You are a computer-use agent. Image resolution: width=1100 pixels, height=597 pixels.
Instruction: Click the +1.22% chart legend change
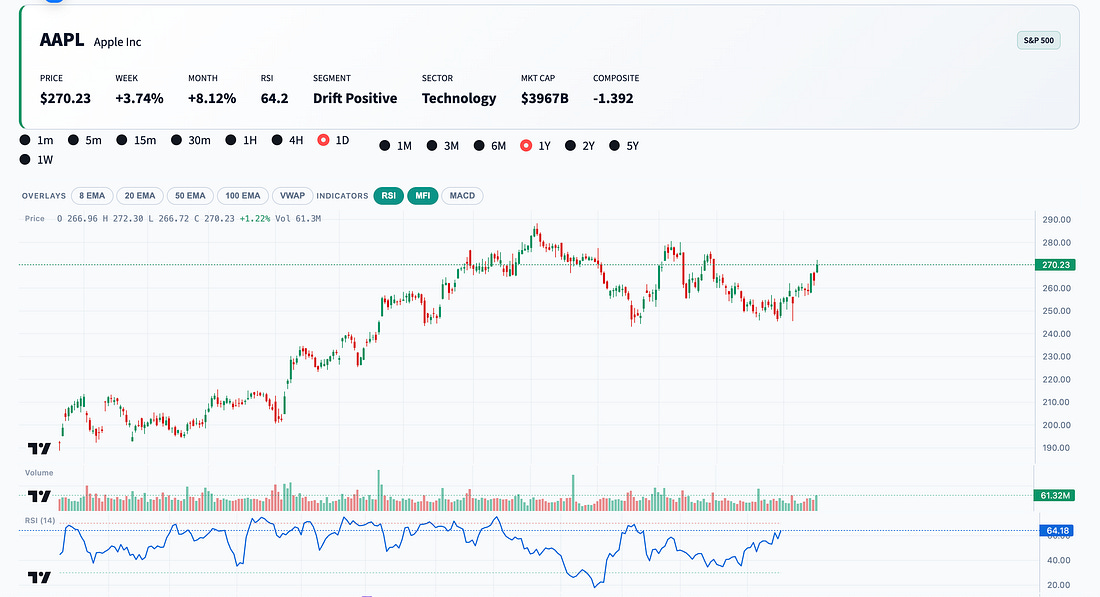pyautogui.click(x=255, y=219)
